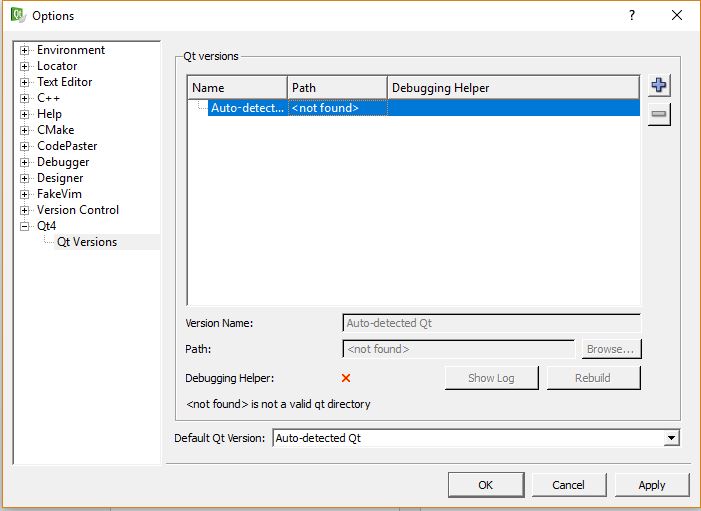
Task: Click the <not found> path cell in table
Action: pos(338,108)
